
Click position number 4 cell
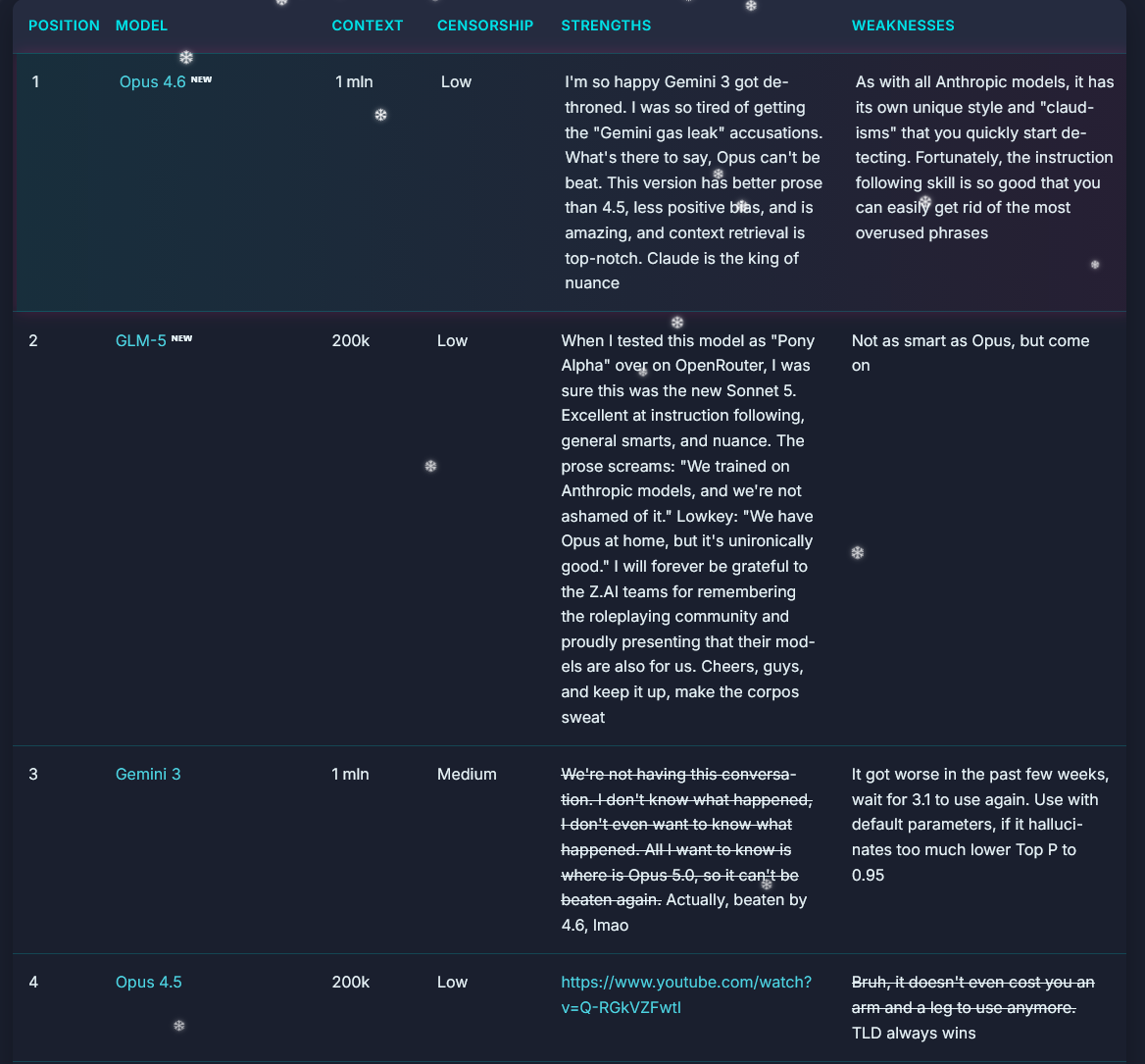pos(33,983)
